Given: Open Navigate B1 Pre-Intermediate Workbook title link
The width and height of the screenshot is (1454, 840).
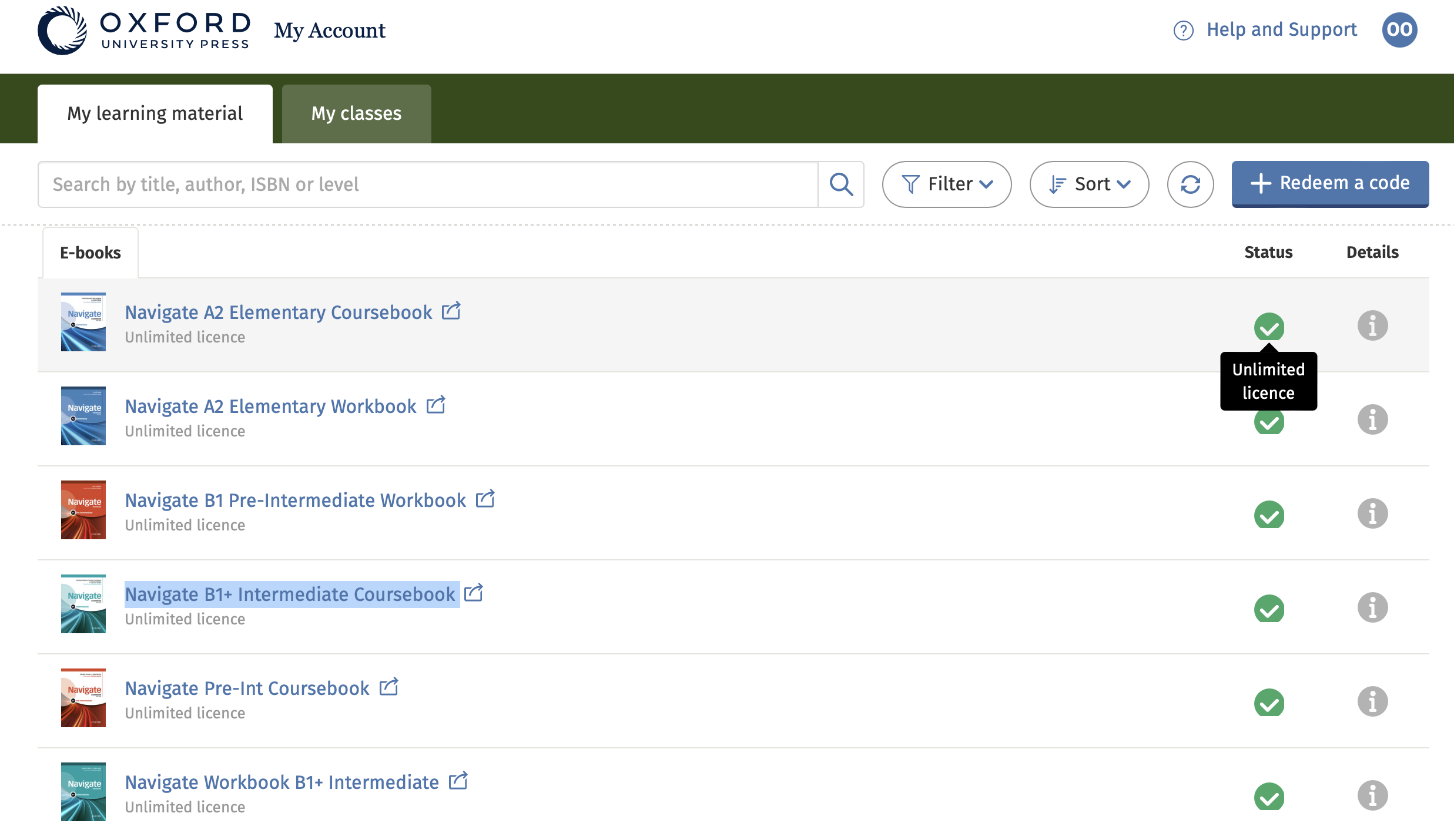Looking at the screenshot, I should click(296, 500).
